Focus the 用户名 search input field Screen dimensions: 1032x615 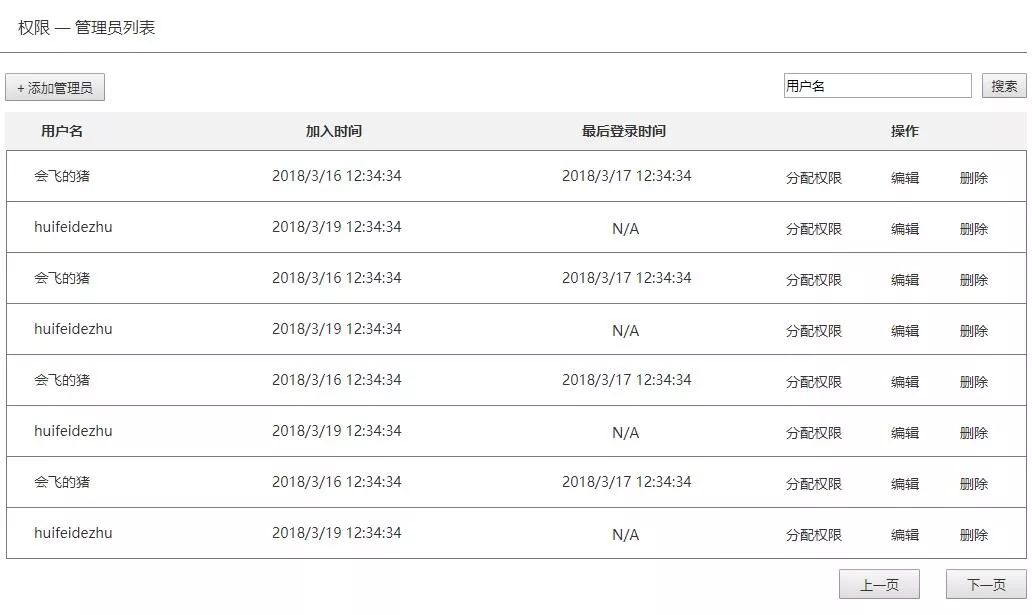[877, 86]
